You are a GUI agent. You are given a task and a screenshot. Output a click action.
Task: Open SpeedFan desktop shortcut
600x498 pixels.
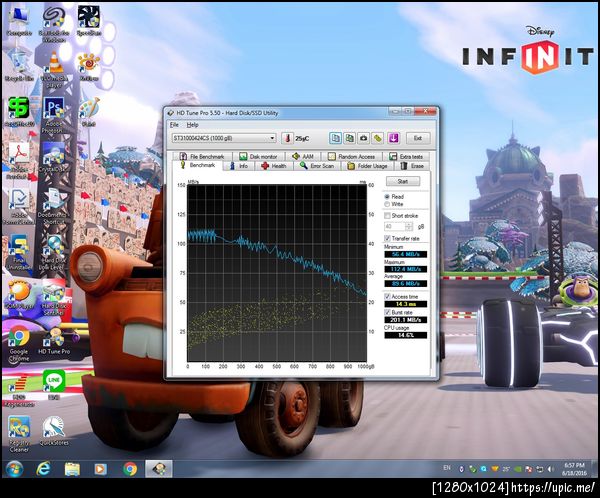point(89,21)
